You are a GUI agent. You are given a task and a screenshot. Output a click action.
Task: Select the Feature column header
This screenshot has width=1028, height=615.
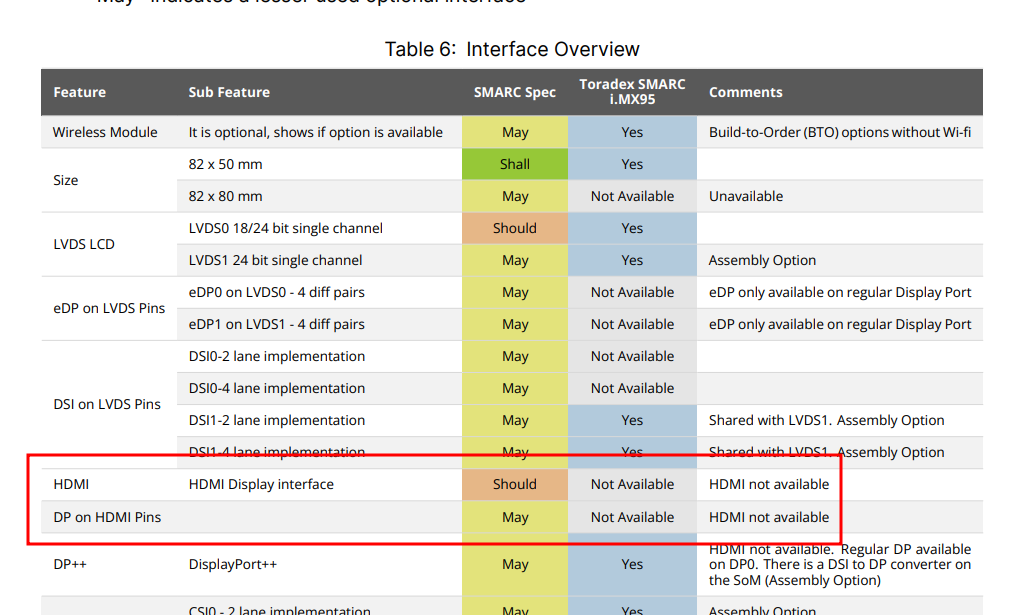click(x=80, y=92)
